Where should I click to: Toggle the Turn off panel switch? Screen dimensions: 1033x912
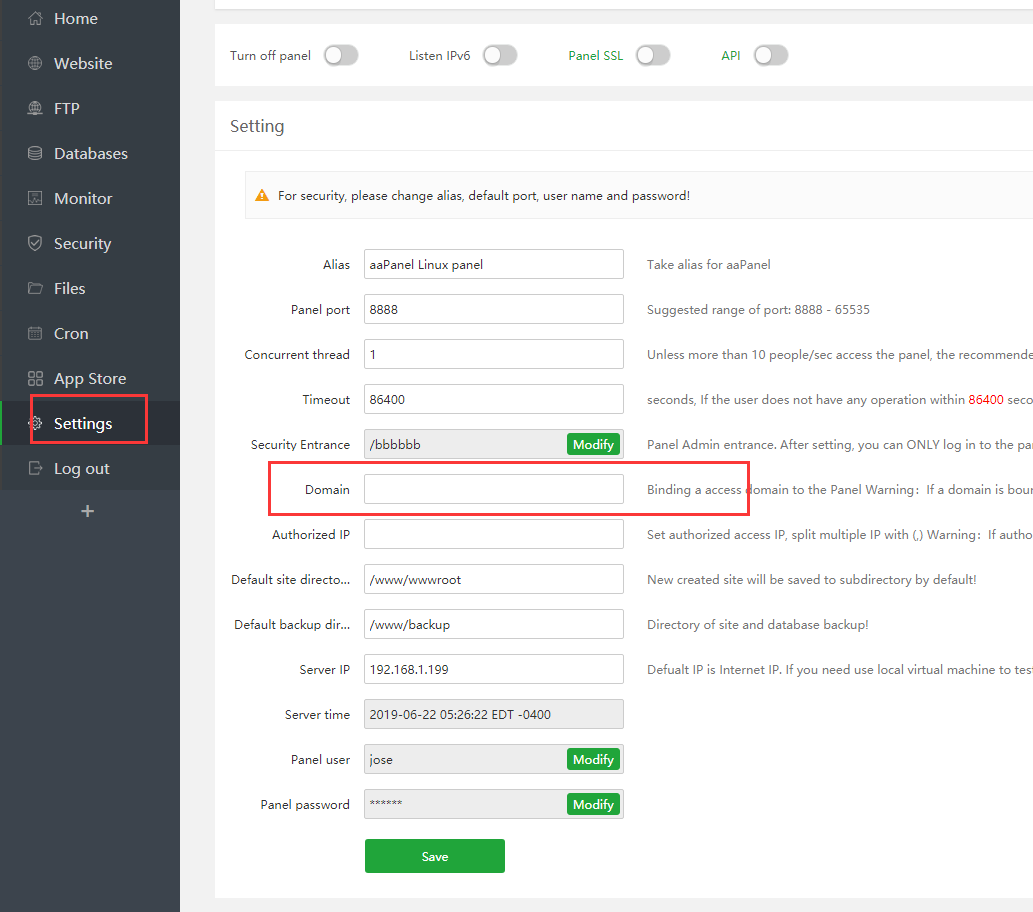[x=340, y=55]
